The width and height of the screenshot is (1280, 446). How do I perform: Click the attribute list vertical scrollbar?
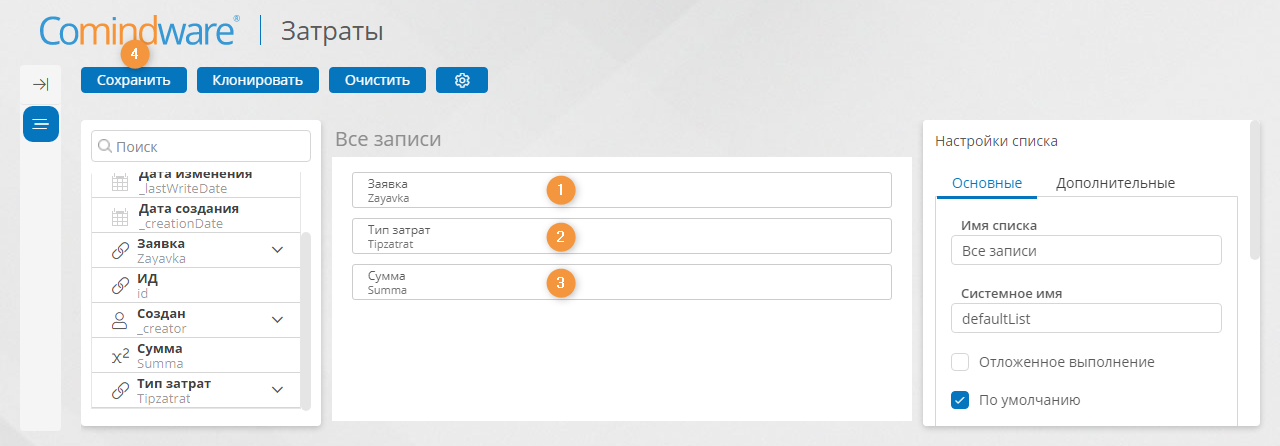306,320
